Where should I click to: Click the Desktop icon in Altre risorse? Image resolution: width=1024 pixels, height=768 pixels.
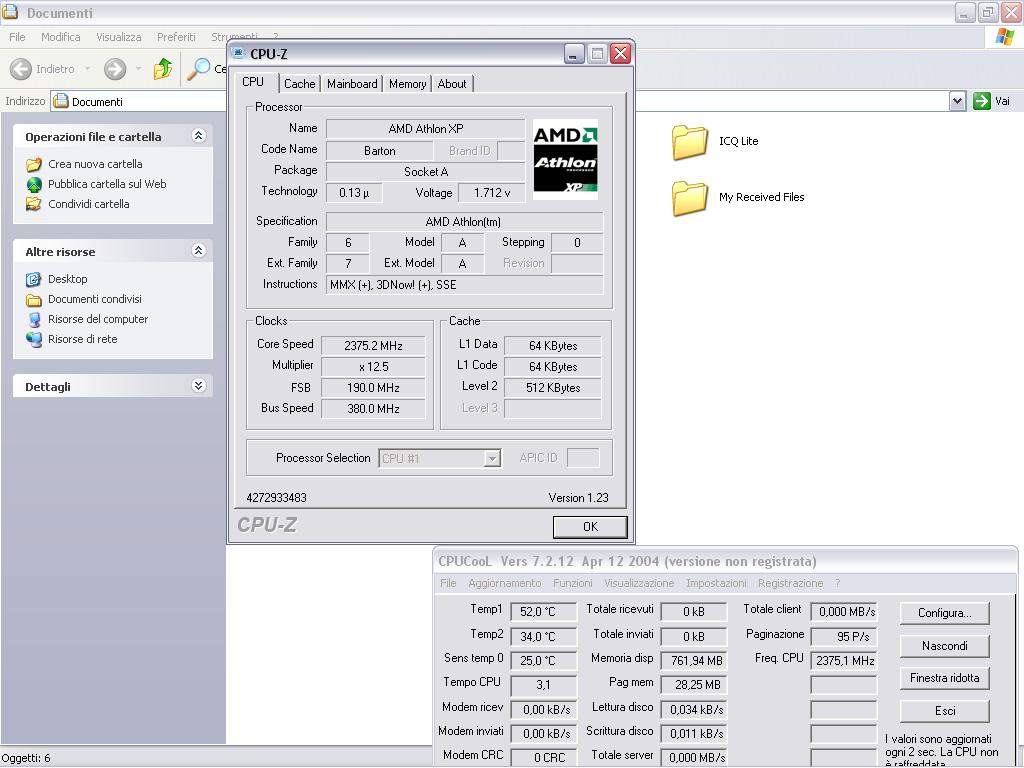[x=34, y=279]
